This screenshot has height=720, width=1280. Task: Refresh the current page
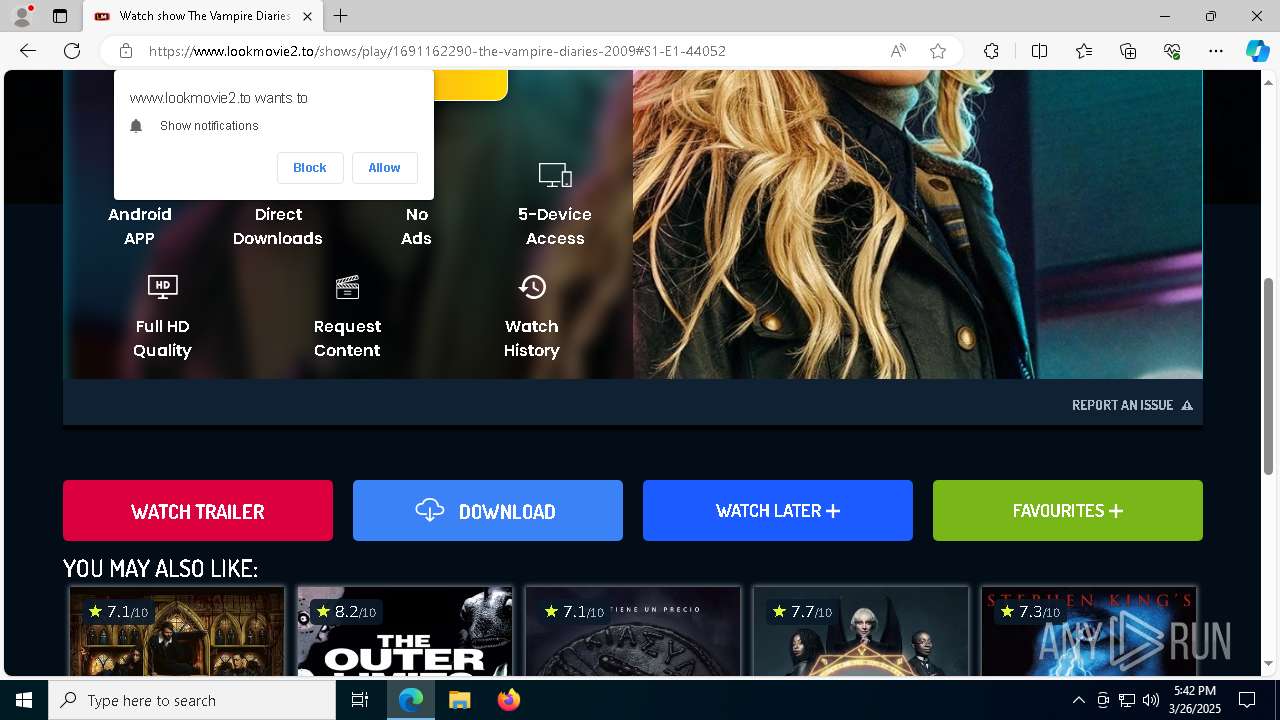click(x=72, y=51)
